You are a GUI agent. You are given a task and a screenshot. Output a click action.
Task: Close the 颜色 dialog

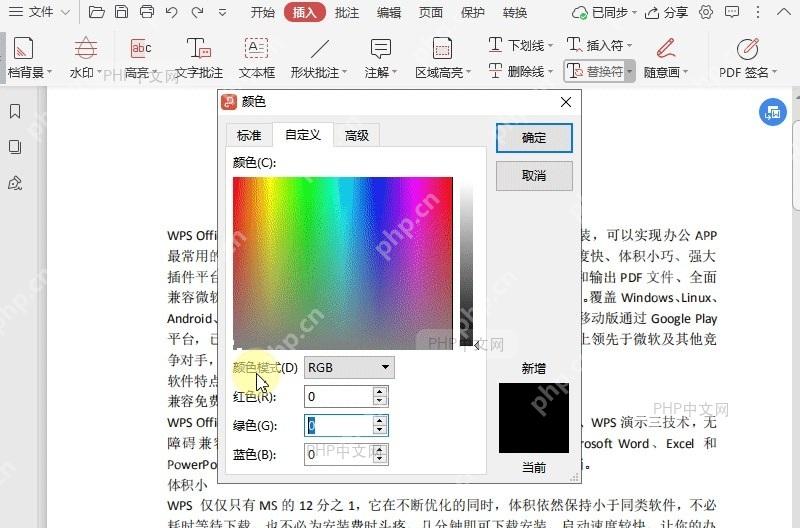tap(566, 102)
